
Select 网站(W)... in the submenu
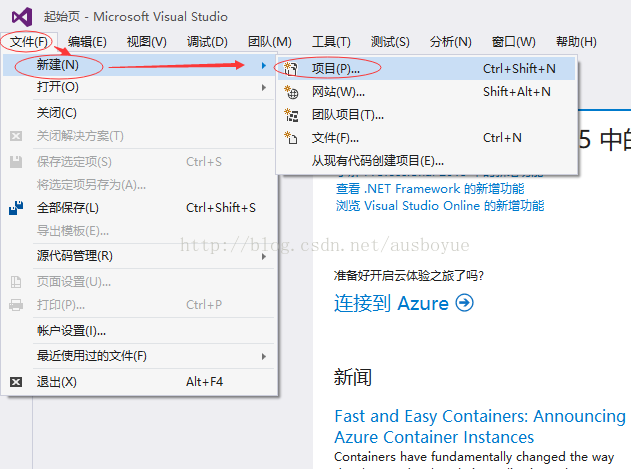click(x=427, y=92)
